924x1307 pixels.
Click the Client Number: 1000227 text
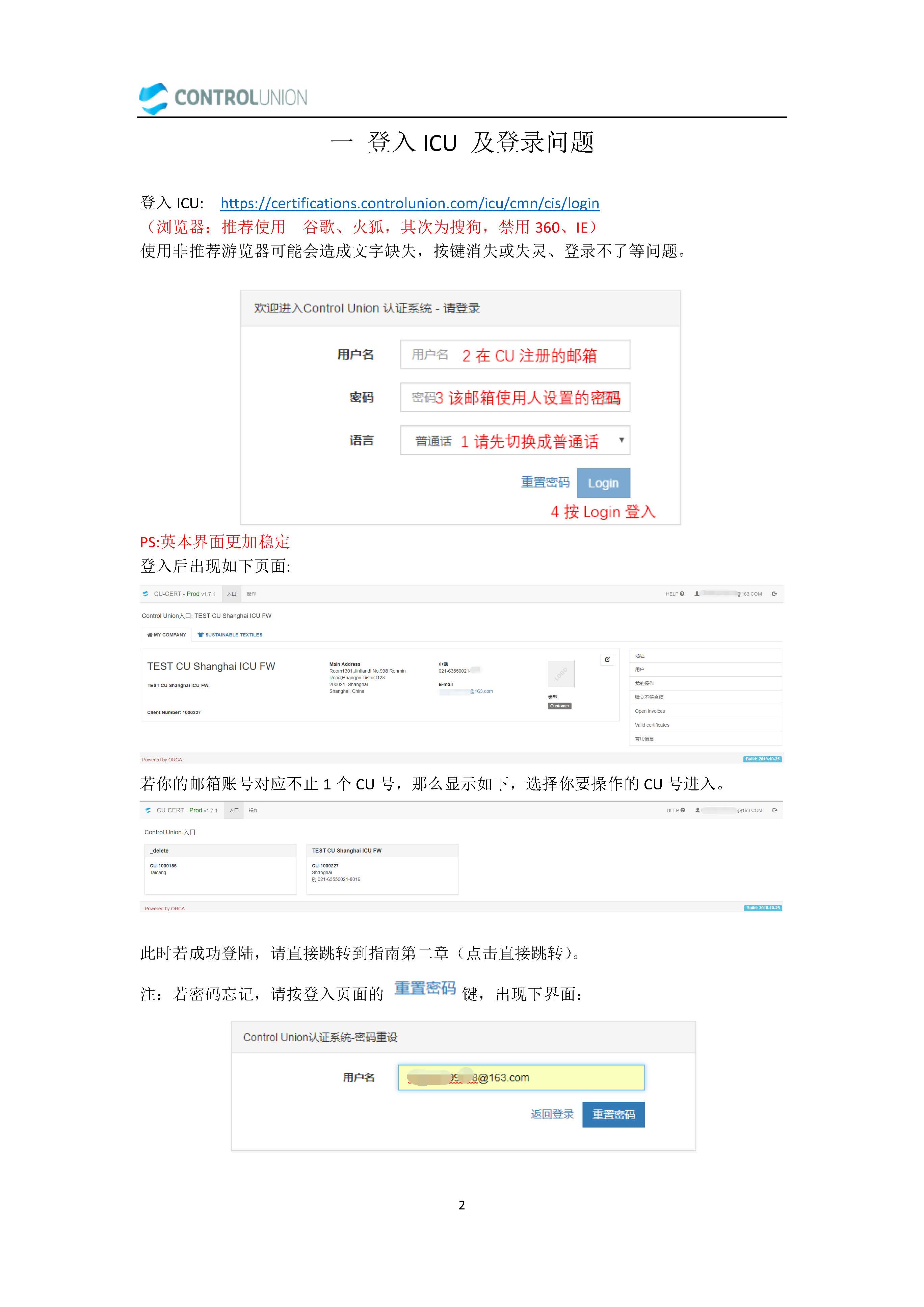(174, 713)
